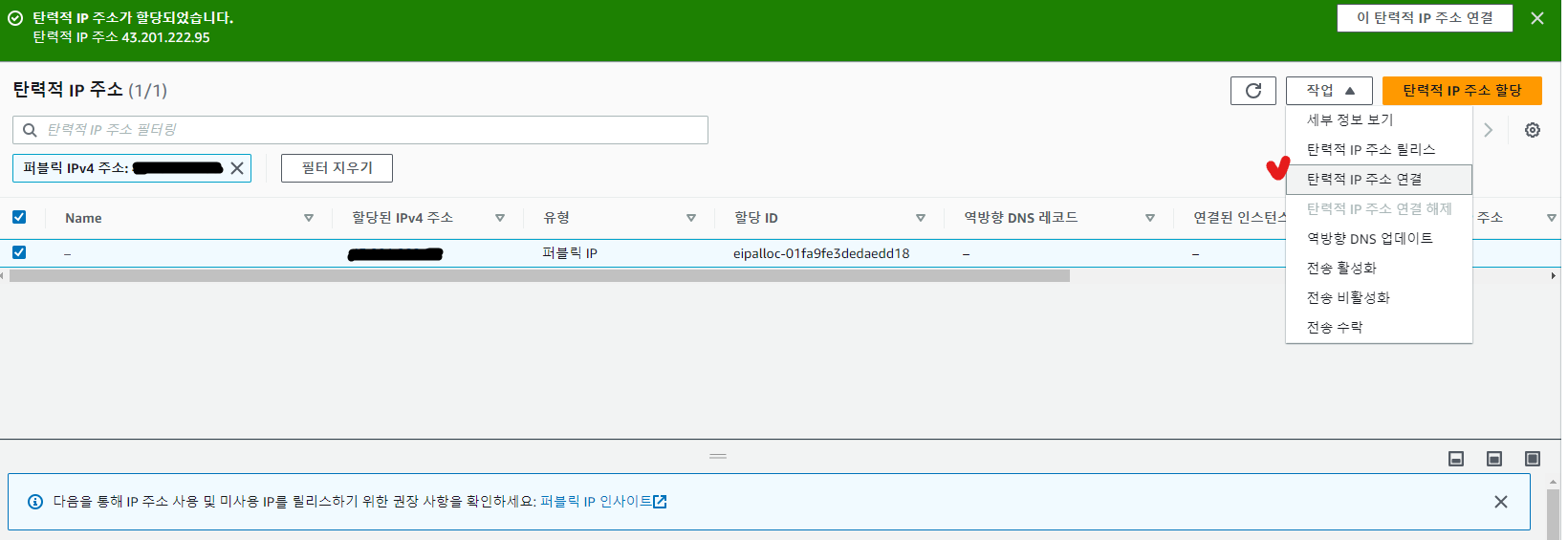This screenshot has height=540, width=1568.
Task: Uncheck the elastic IP row checkbox
Action: pos(19,252)
